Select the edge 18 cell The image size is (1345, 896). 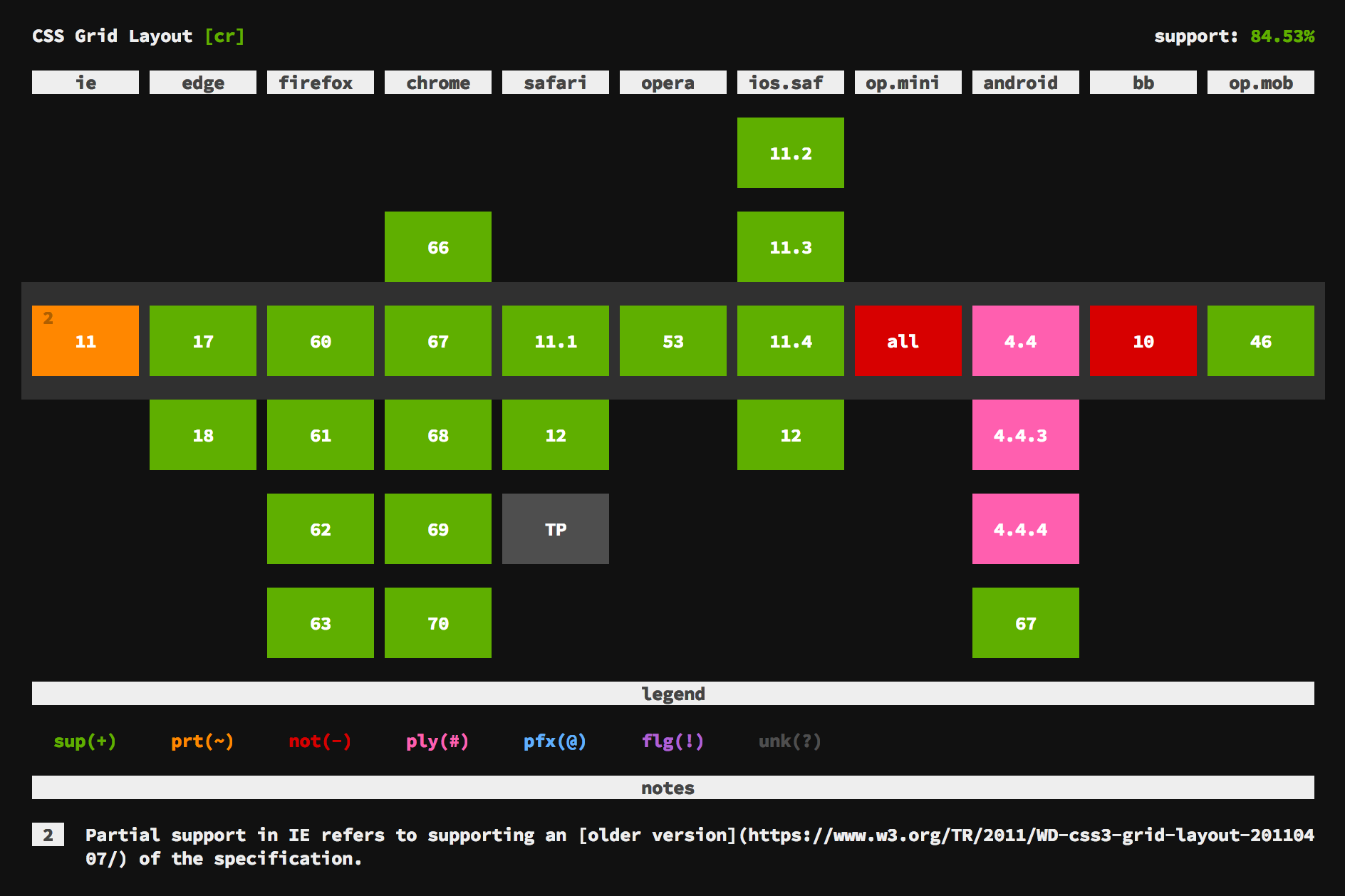pyautogui.click(x=203, y=434)
